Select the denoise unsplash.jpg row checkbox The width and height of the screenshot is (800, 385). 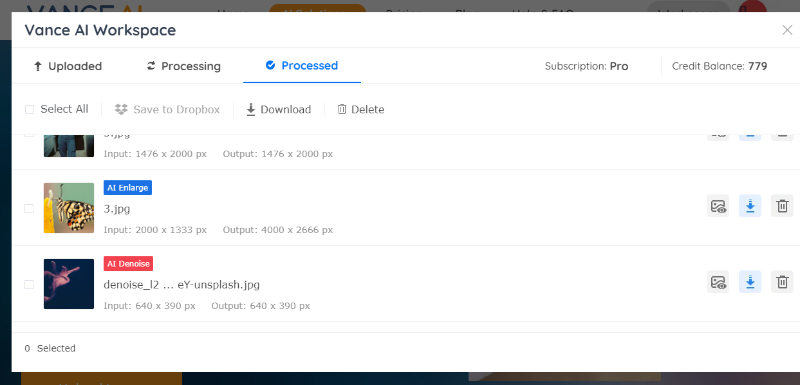click(x=29, y=284)
